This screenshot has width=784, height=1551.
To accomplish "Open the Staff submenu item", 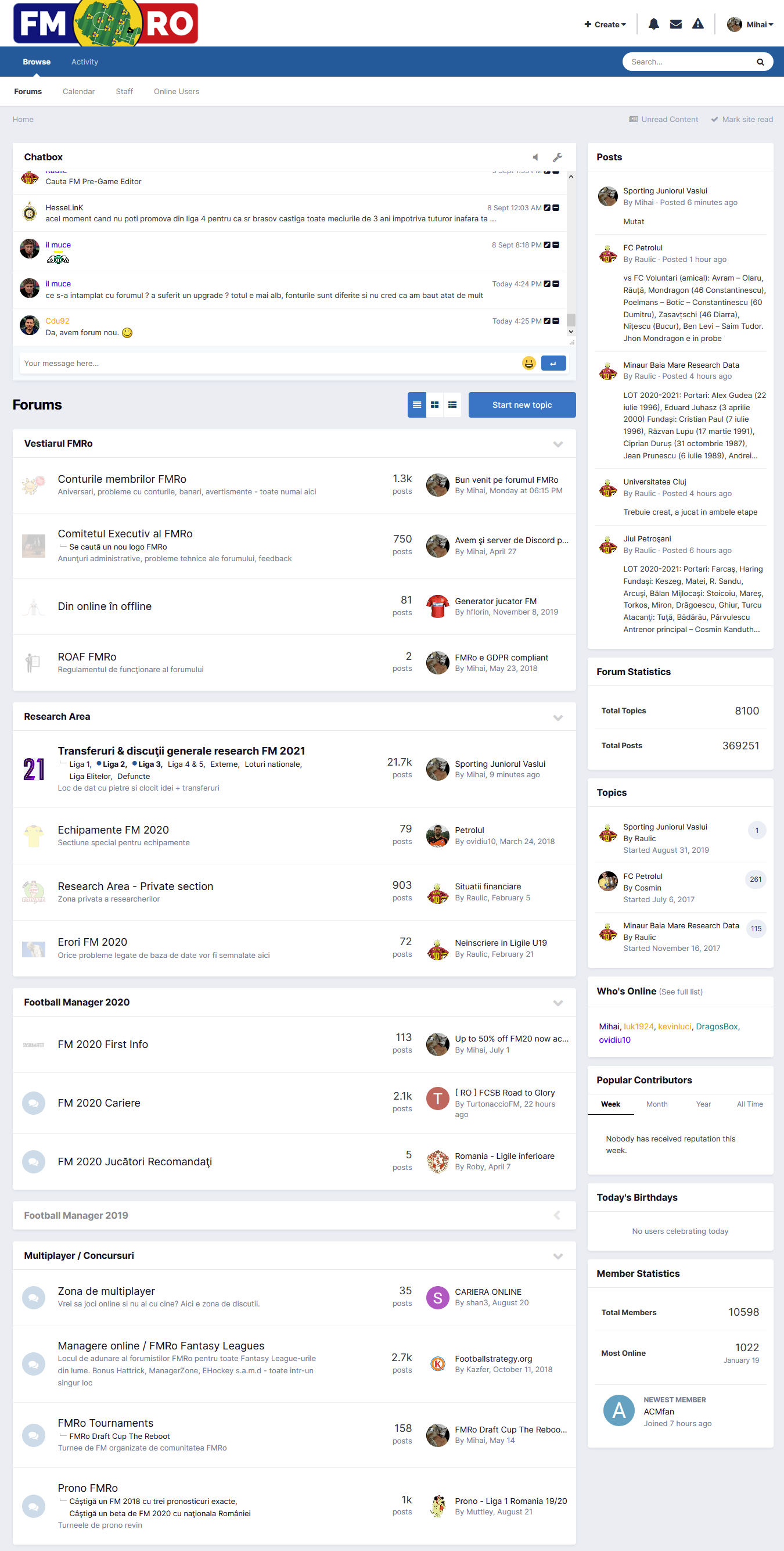I will click(125, 92).
